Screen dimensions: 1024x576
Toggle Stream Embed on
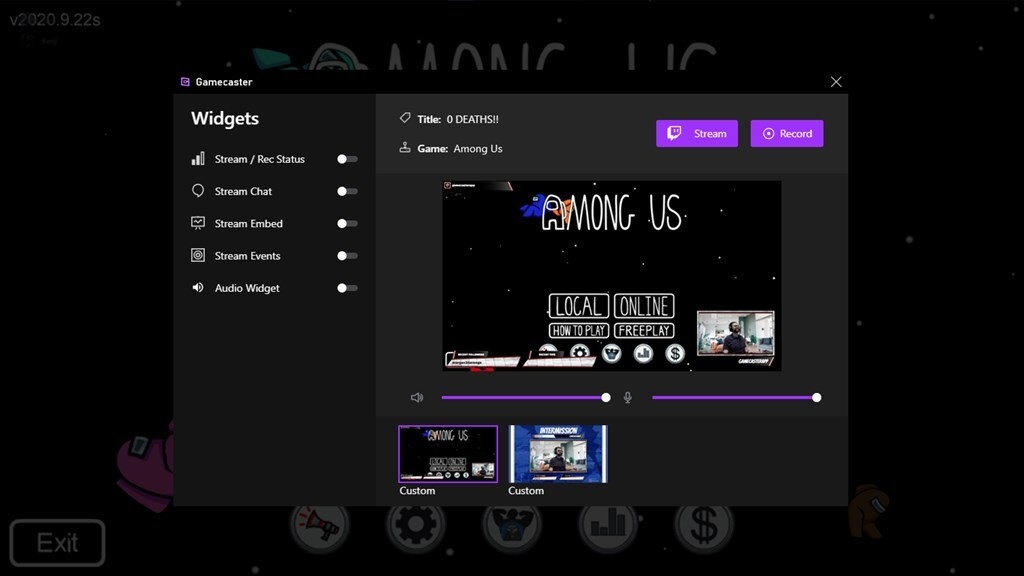pyautogui.click(x=346, y=223)
